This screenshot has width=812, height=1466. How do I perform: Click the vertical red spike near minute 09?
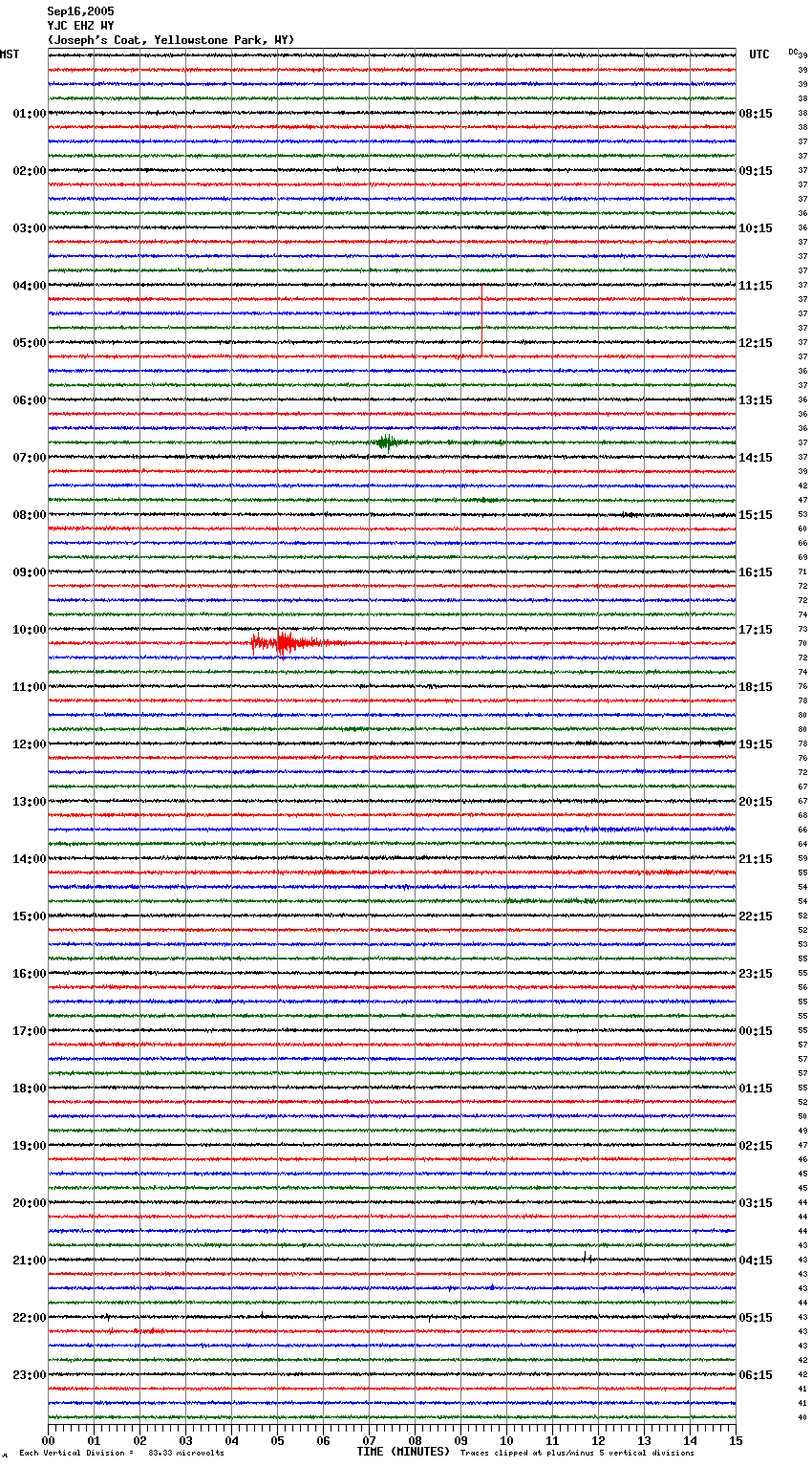pyautogui.click(x=481, y=321)
